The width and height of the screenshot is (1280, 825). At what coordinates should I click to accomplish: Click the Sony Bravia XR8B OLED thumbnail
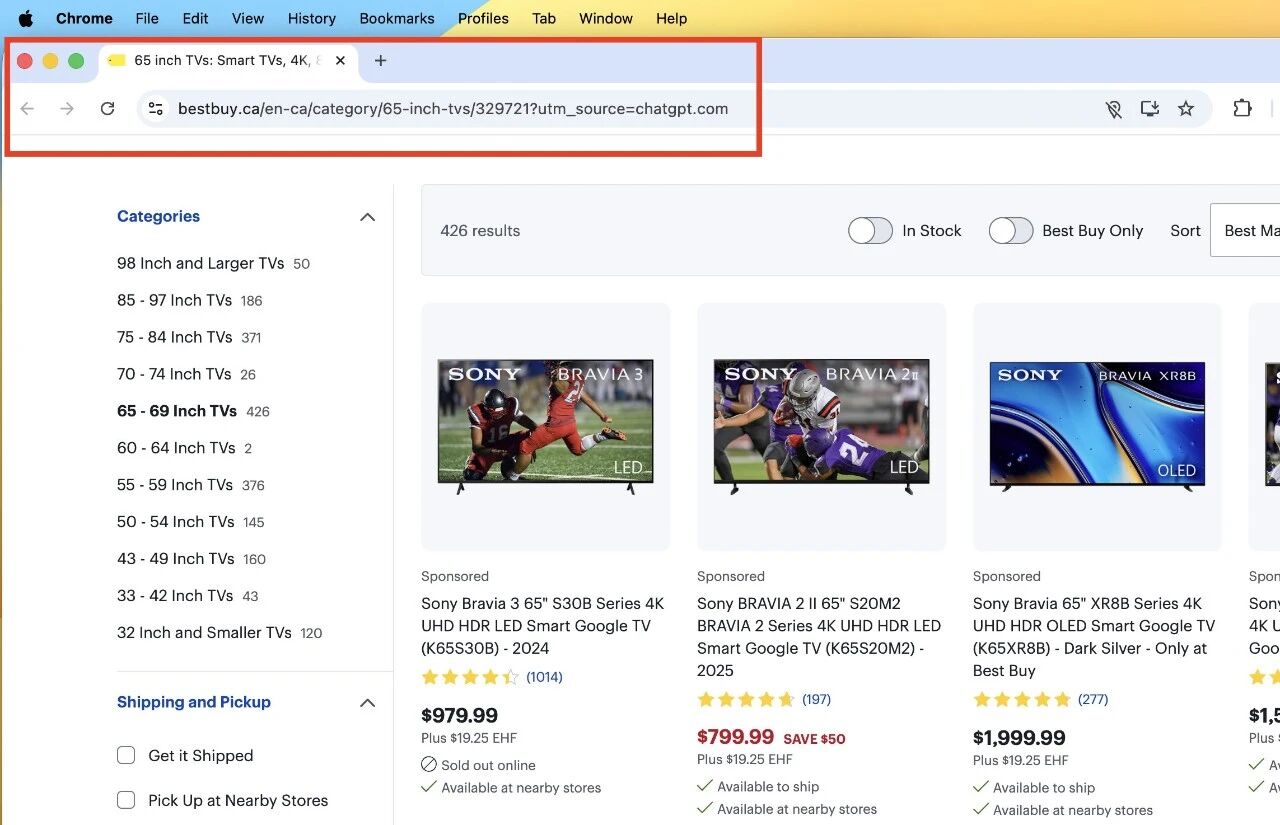tap(1097, 427)
